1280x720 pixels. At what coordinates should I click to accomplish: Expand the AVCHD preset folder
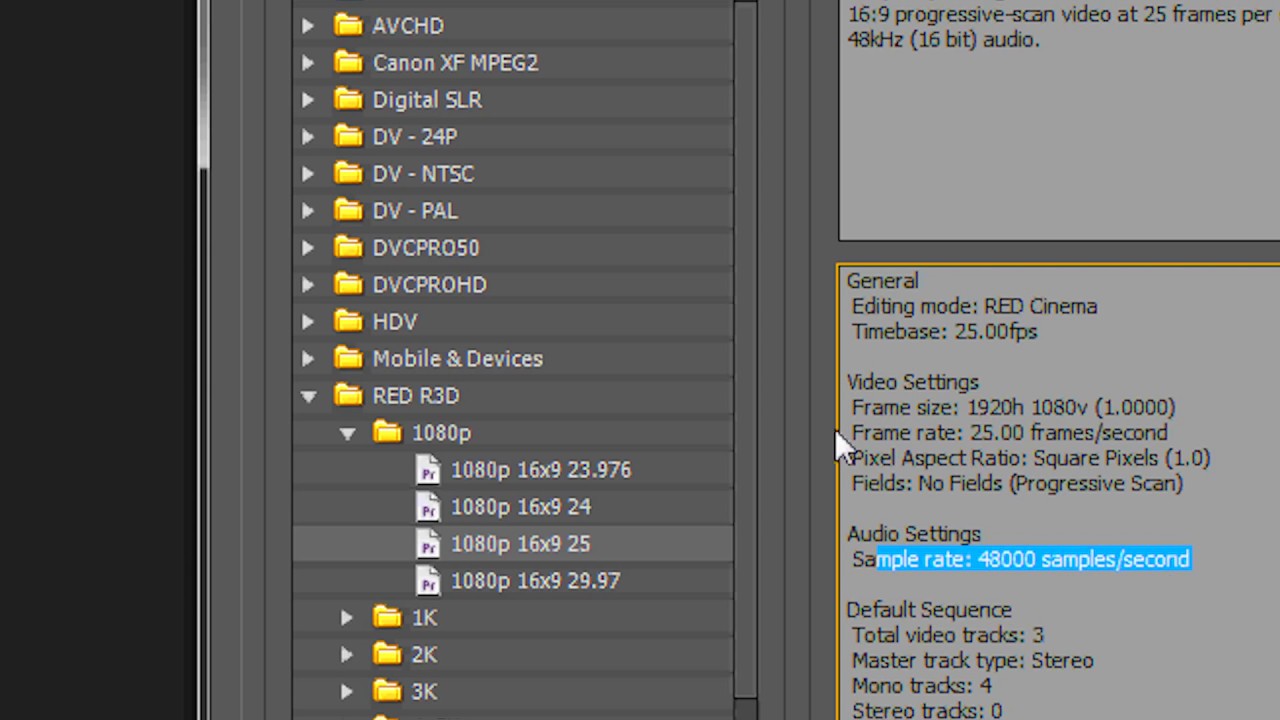click(308, 26)
